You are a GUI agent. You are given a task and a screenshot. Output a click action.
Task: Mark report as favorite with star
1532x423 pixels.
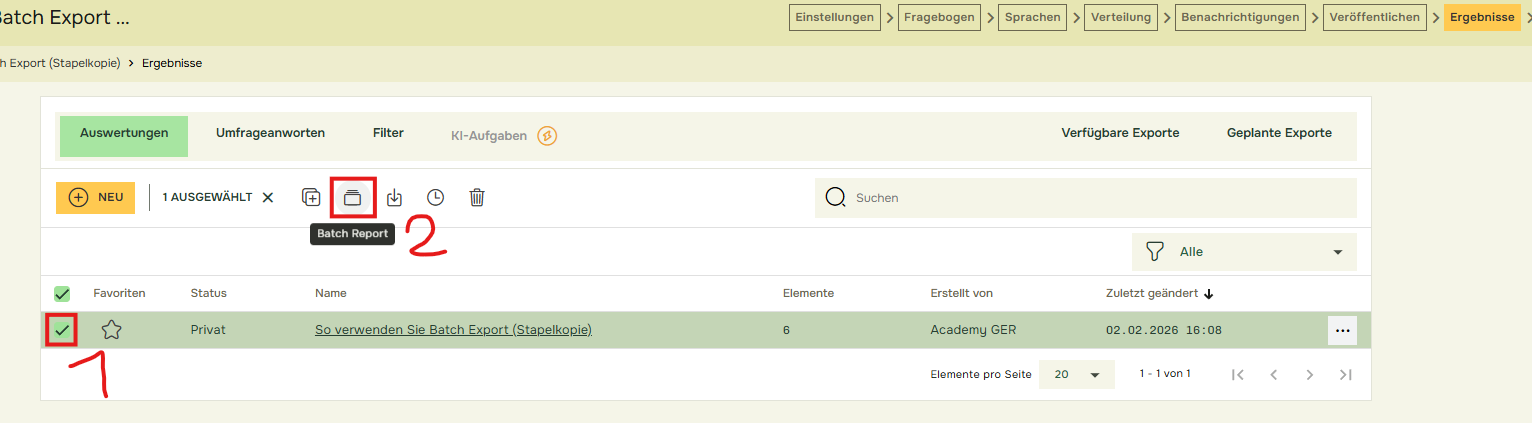[x=111, y=330]
